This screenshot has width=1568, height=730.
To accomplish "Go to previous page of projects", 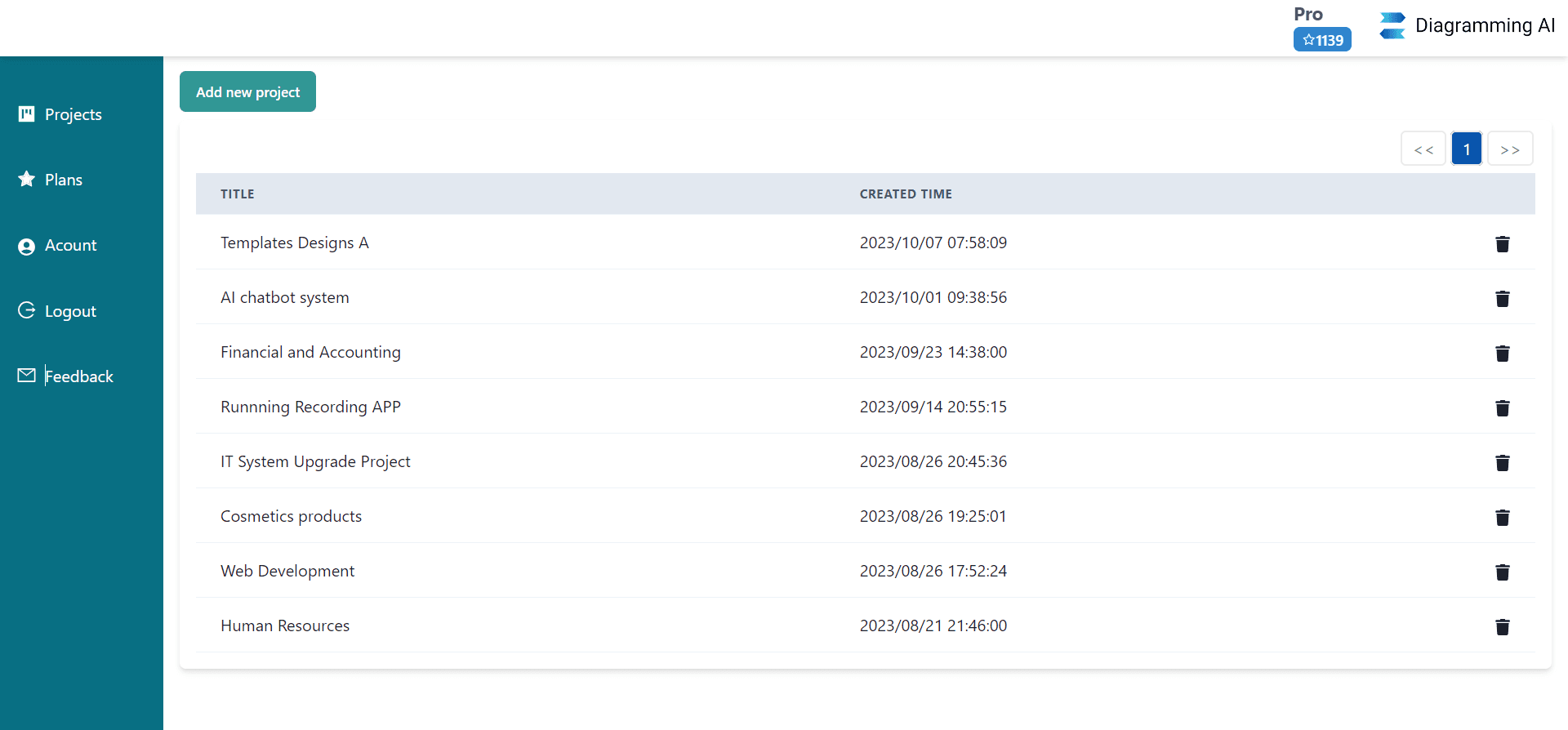I will pyautogui.click(x=1423, y=149).
